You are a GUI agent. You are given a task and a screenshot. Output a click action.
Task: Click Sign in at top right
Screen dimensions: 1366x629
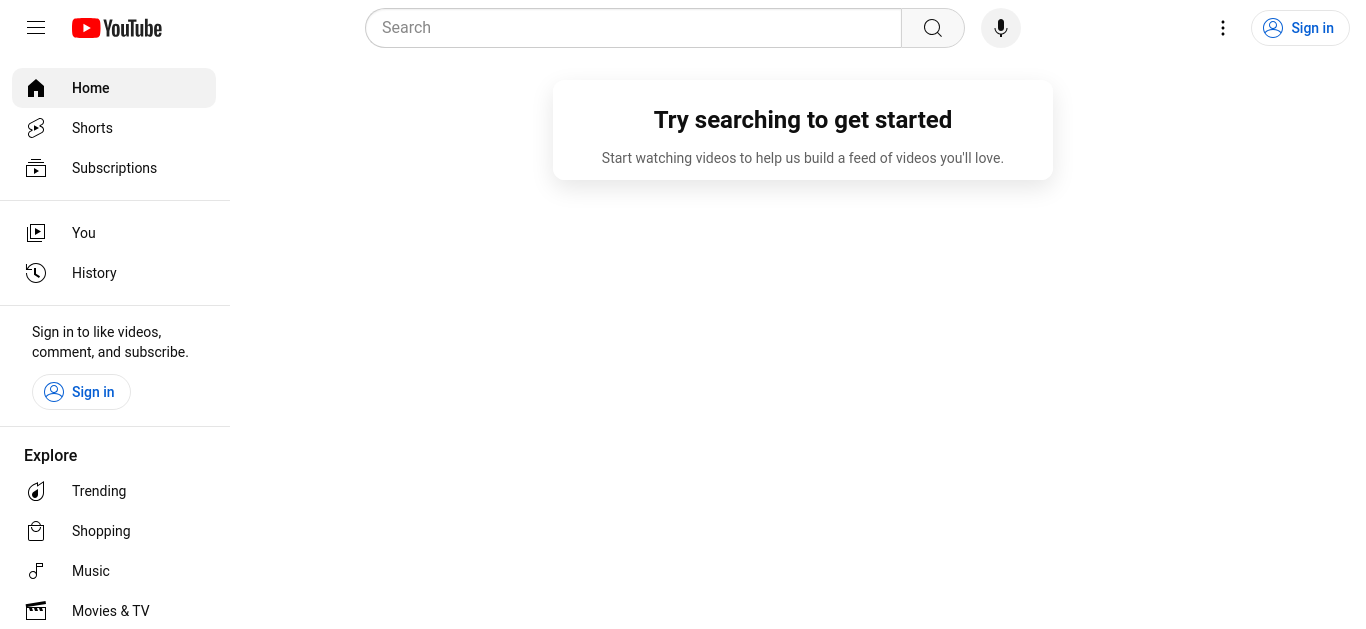click(1300, 28)
